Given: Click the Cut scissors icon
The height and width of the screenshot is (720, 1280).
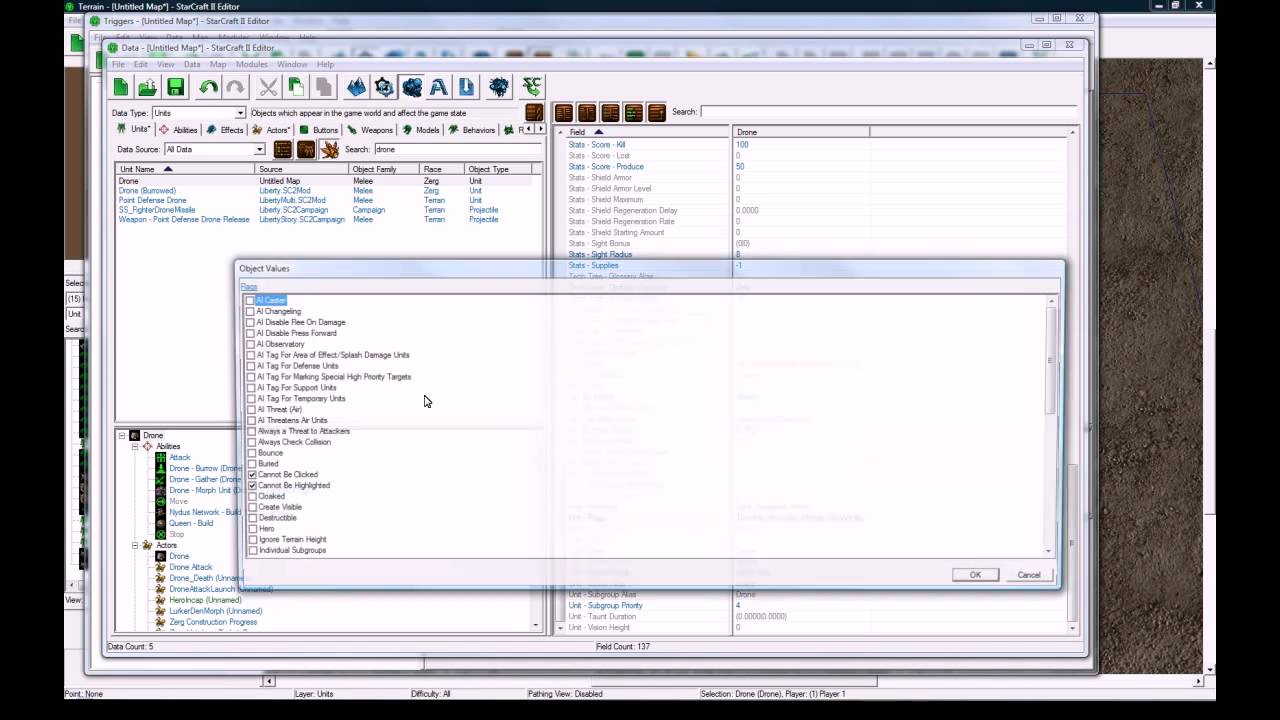Looking at the screenshot, I should point(268,87).
